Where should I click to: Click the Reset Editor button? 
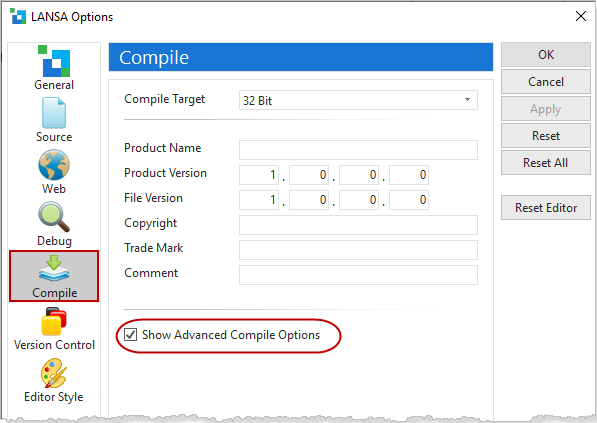click(546, 208)
